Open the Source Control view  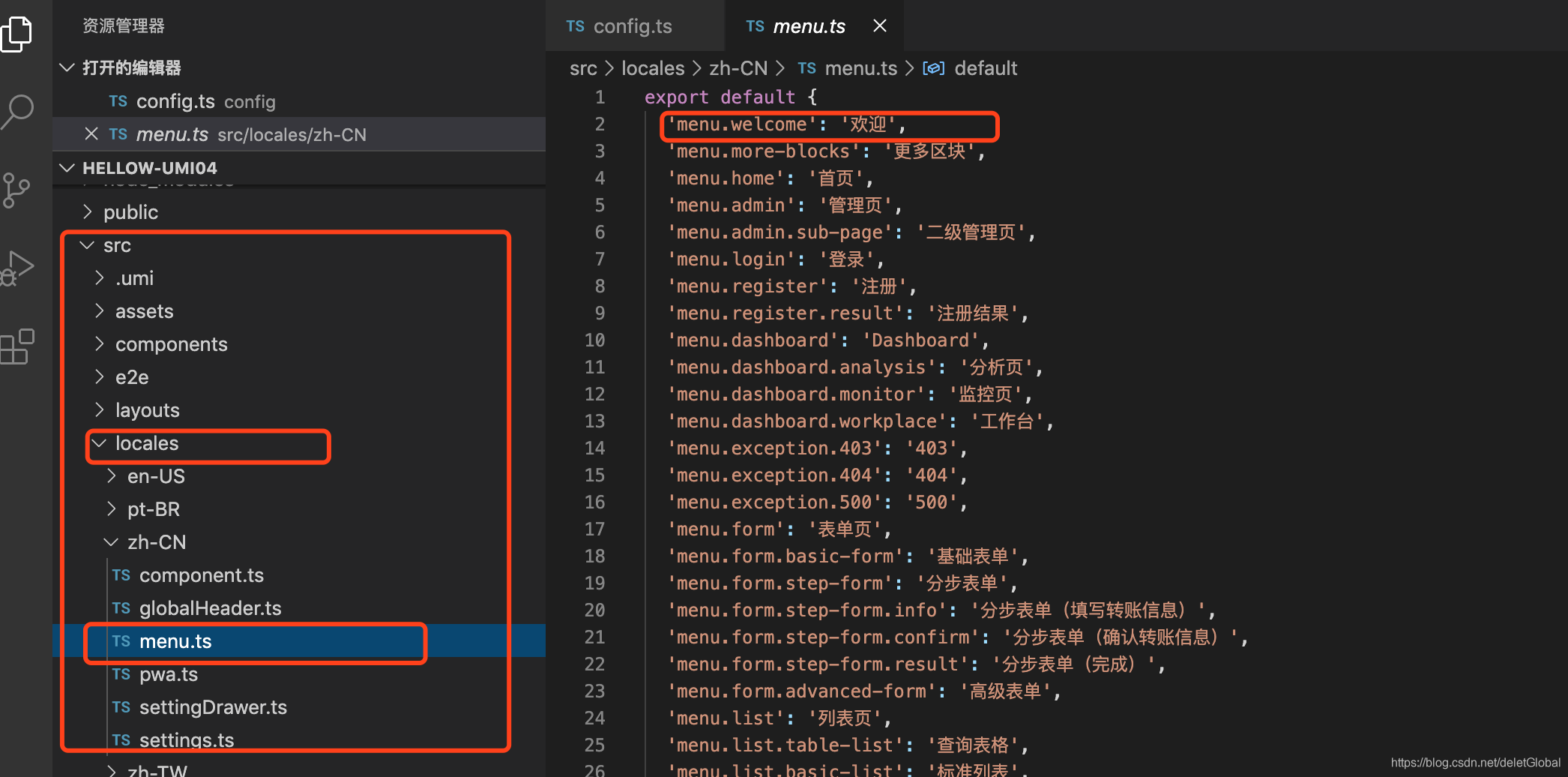(x=16, y=190)
